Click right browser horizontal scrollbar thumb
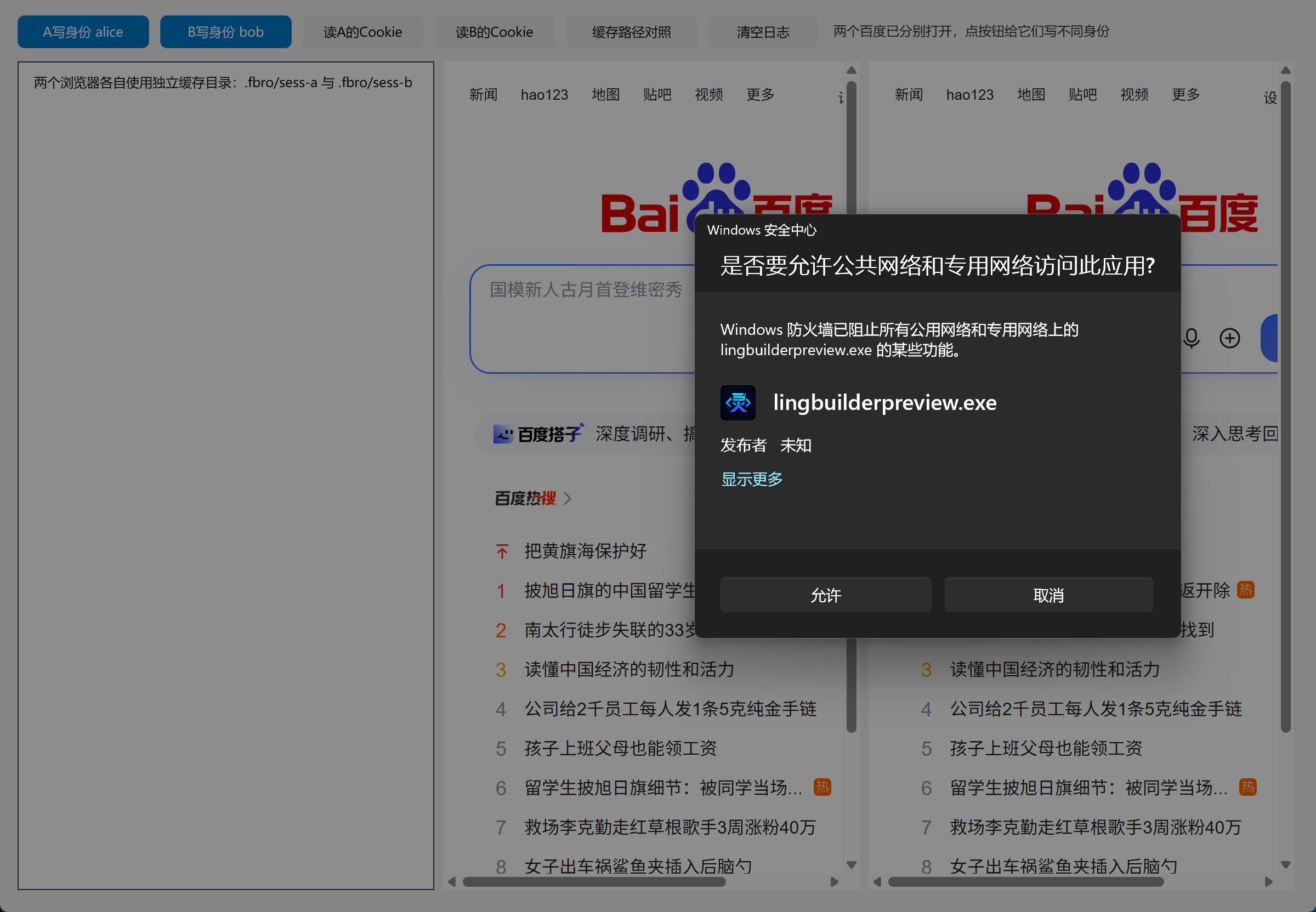 coord(1026,882)
